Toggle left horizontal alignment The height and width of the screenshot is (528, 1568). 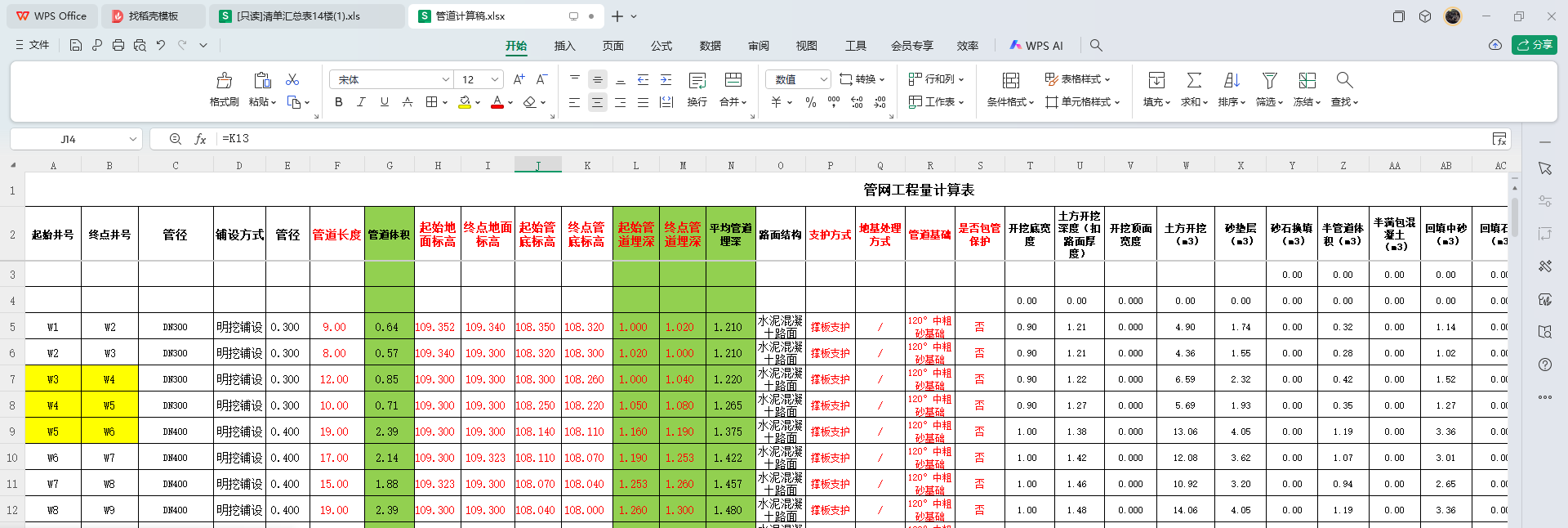575,102
